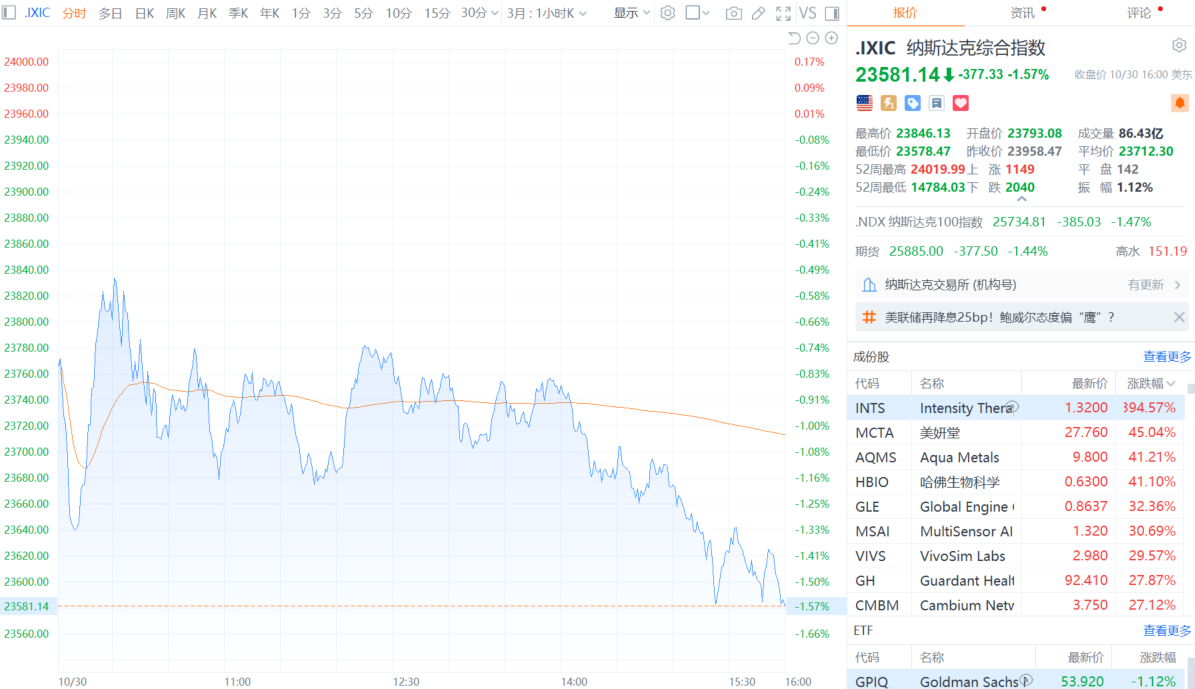This screenshot has height=689, width=1195.
Task: Select the GH Guardant Health row
Action: 1016,580
